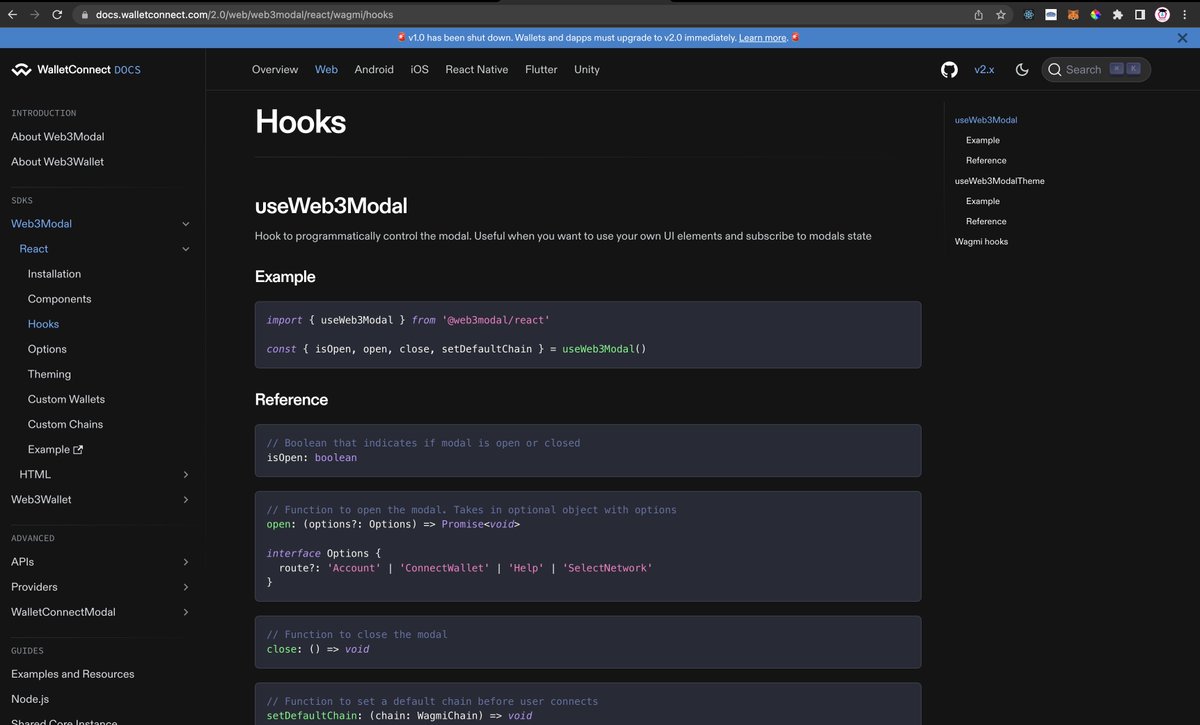Collapse Web3Modal section using its chevron

pos(186,224)
